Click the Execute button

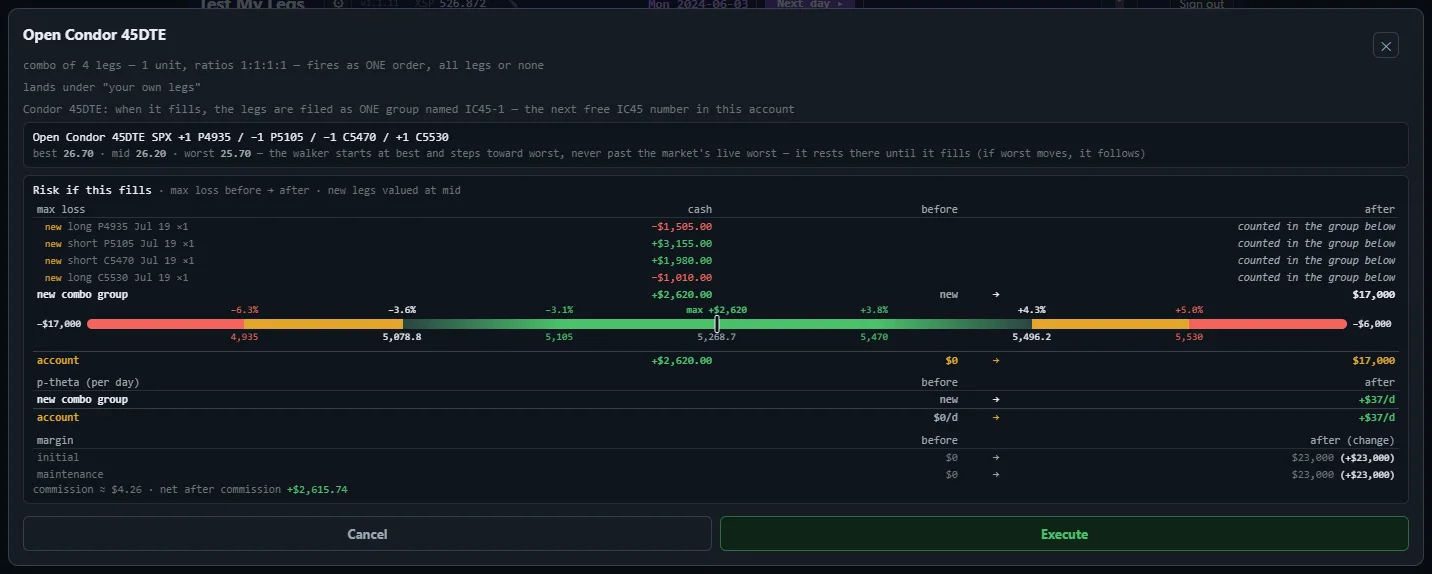click(1064, 534)
